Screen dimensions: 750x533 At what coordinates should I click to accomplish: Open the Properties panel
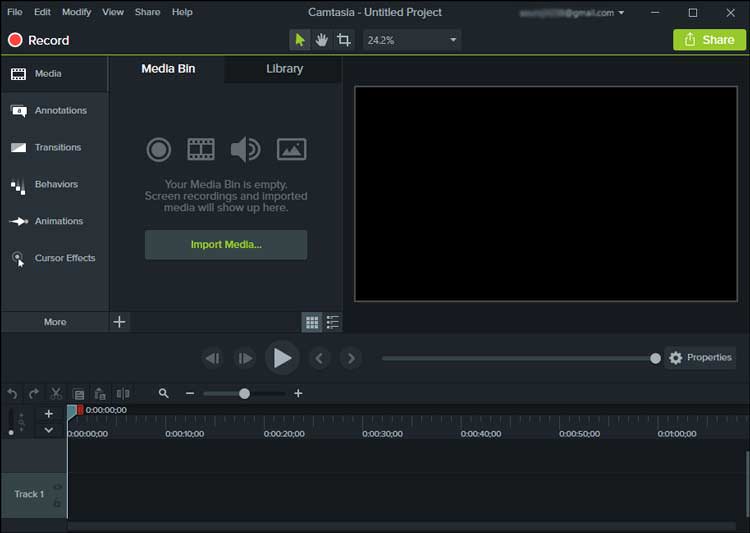point(700,357)
